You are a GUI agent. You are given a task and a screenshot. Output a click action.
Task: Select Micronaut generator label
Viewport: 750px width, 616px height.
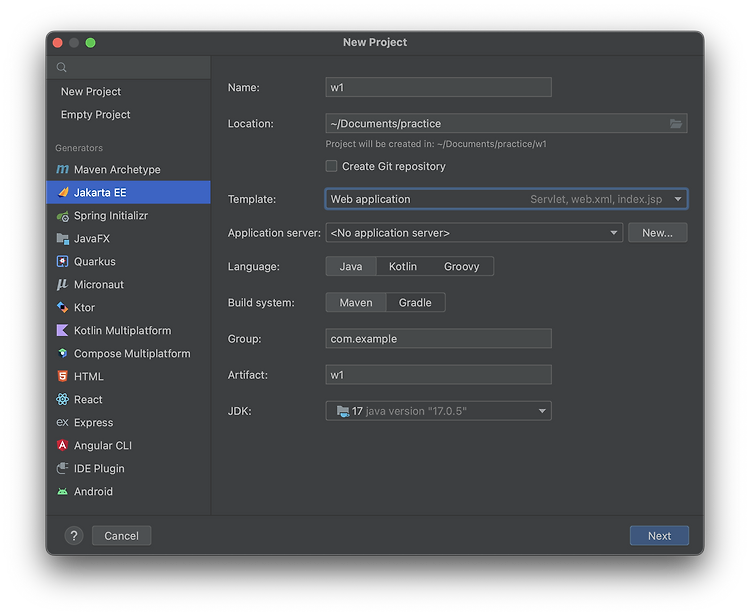click(99, 285)
